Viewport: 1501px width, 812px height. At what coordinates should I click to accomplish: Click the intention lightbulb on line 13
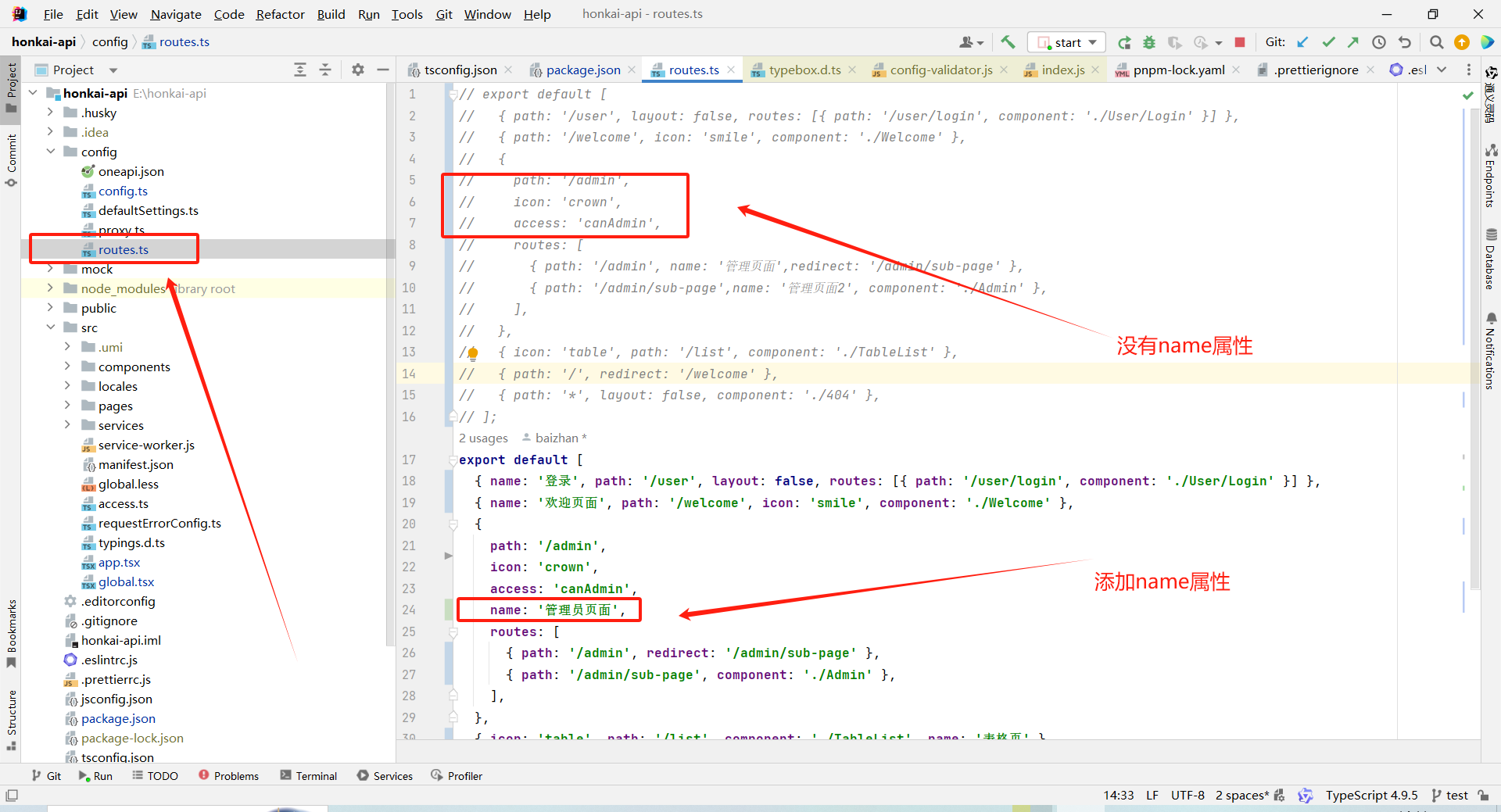472,353
